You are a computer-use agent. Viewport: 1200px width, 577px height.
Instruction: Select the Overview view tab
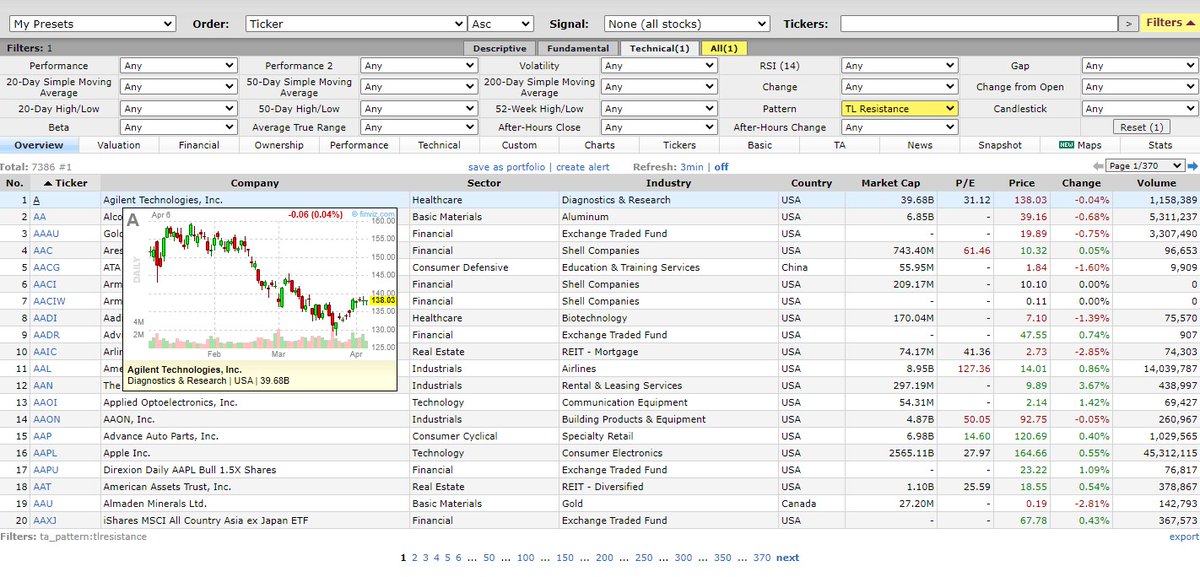(x=39, y=145)
